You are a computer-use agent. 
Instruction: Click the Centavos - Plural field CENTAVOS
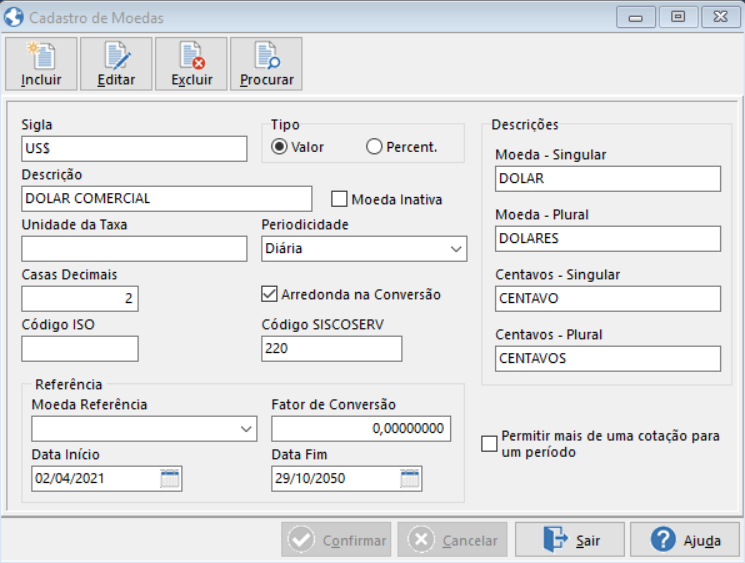click(x=608, y=359)
